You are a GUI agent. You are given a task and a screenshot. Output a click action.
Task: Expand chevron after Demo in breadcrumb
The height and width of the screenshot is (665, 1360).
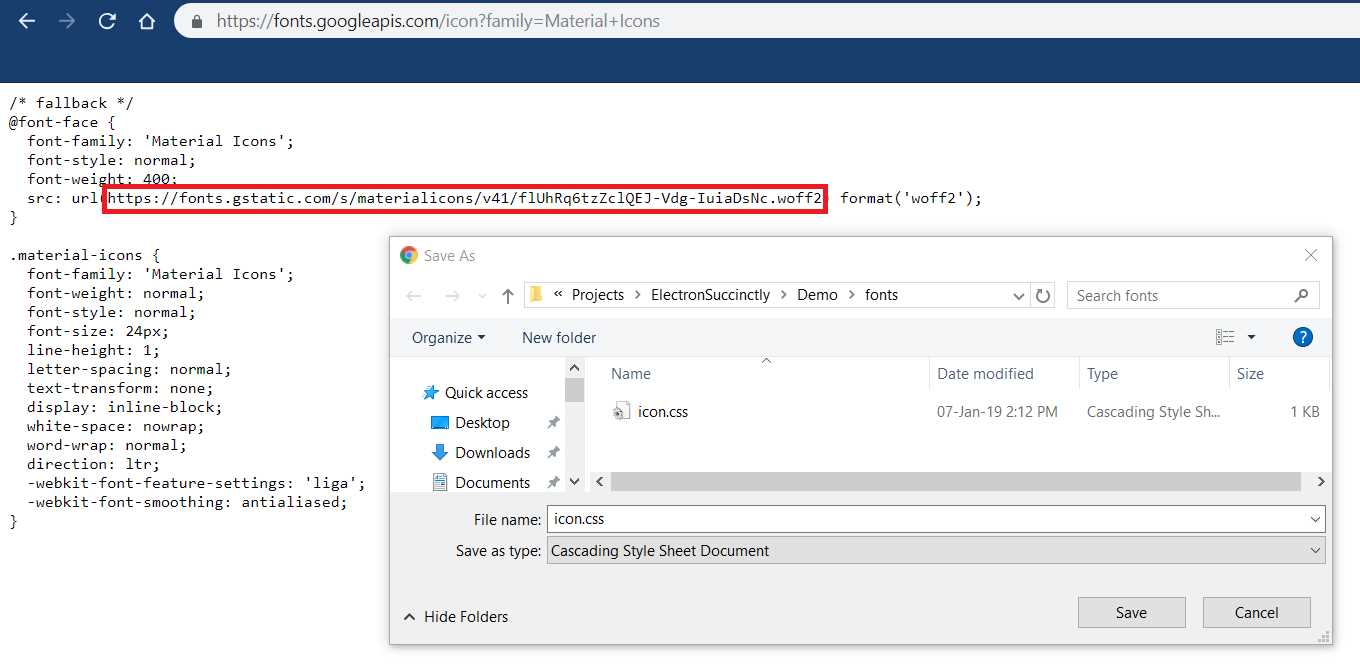coord(851,295)
